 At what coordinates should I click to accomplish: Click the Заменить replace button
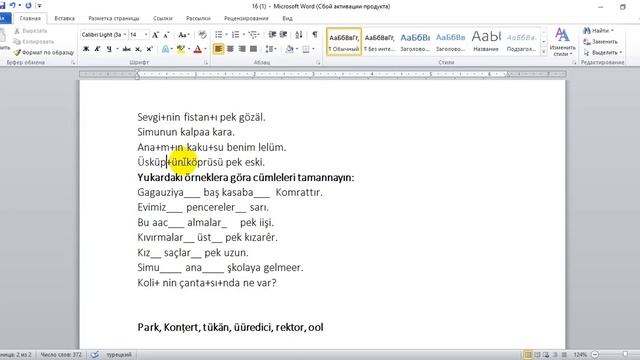[x=600, y=42]
